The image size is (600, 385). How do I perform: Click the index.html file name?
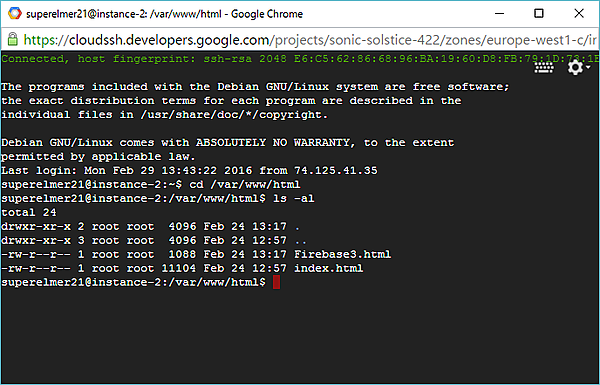[328, 268]
